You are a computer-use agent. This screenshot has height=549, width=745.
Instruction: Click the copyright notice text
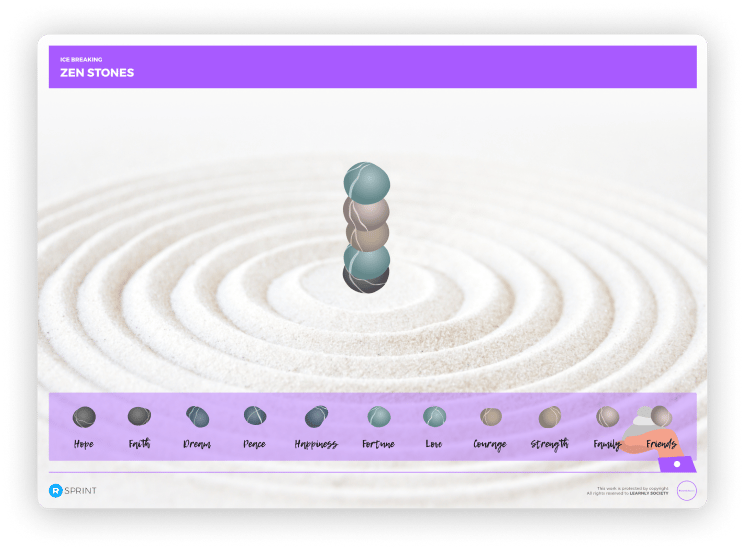[628, 491]
